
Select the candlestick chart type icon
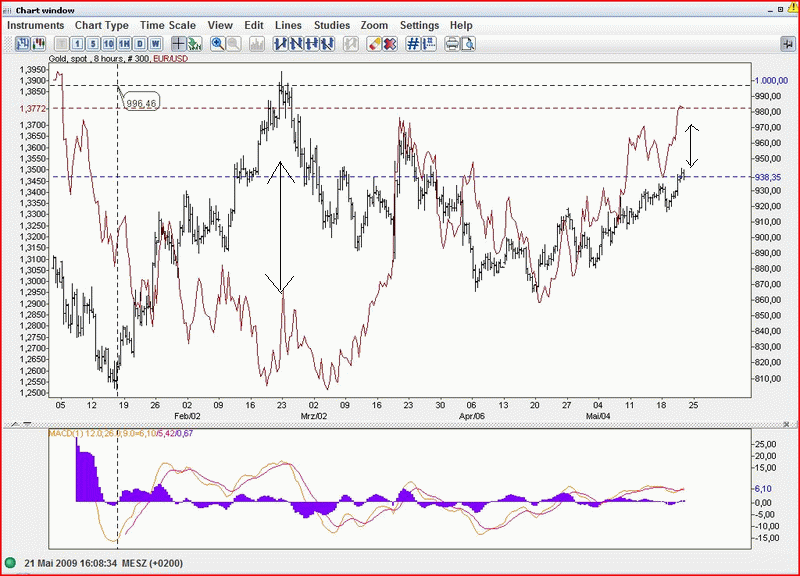38,44
